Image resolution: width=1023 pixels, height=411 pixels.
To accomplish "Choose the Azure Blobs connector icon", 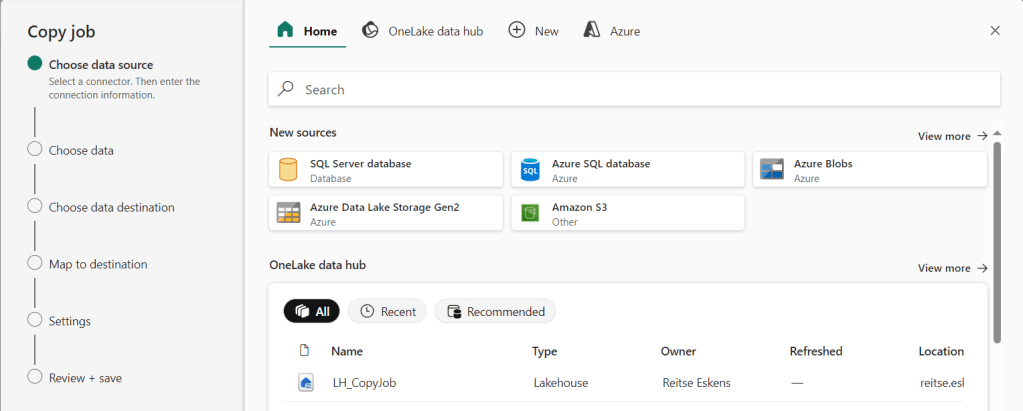I will coord(772,170).
